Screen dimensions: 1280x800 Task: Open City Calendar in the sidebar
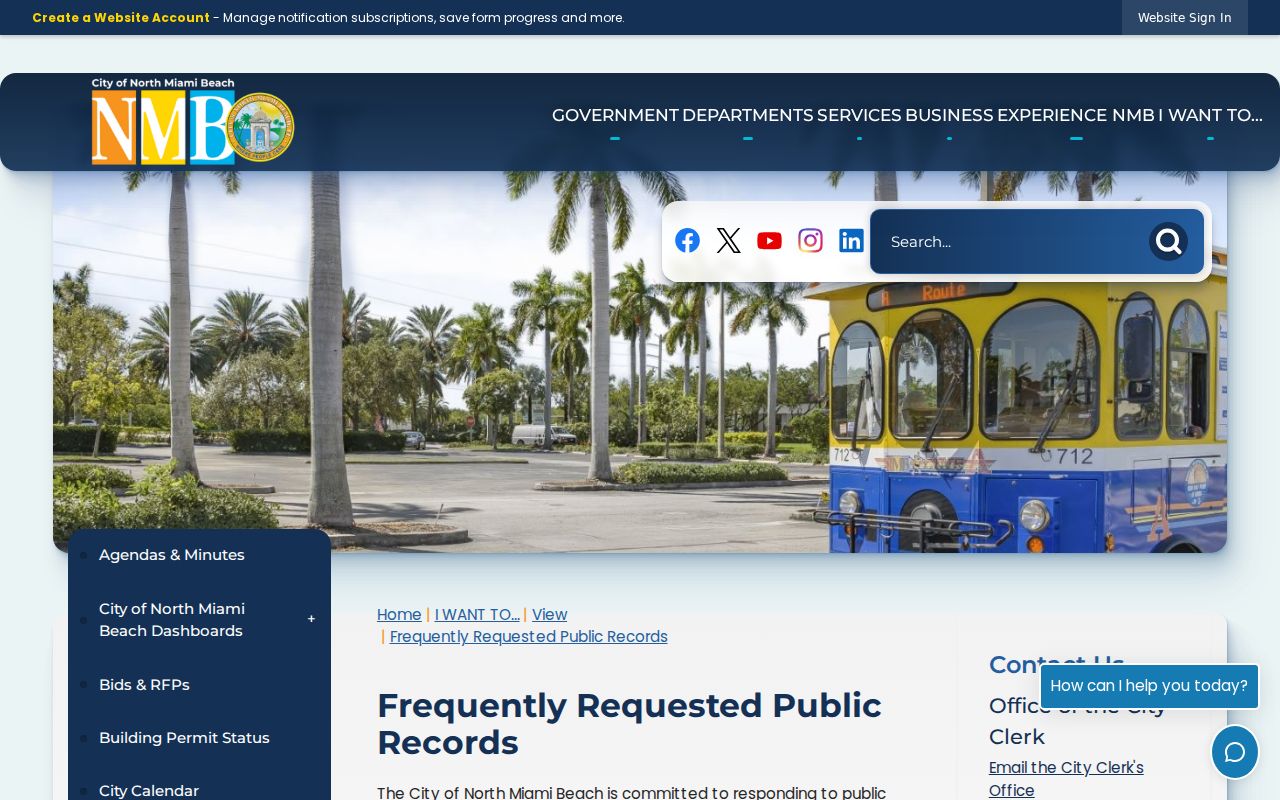tap(149, 791)
